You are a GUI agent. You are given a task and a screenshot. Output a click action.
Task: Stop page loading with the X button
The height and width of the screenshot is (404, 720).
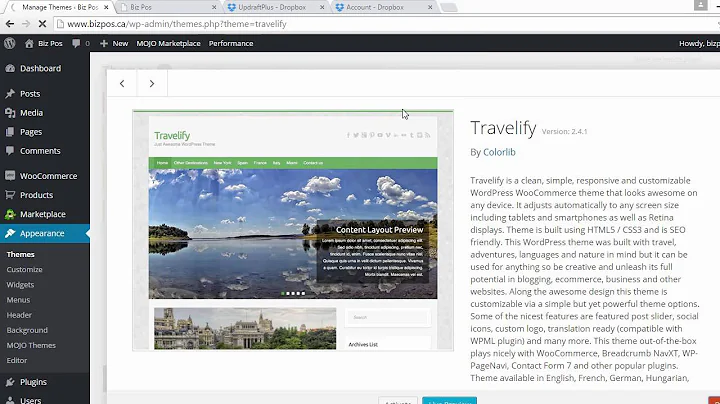point(42,24)
